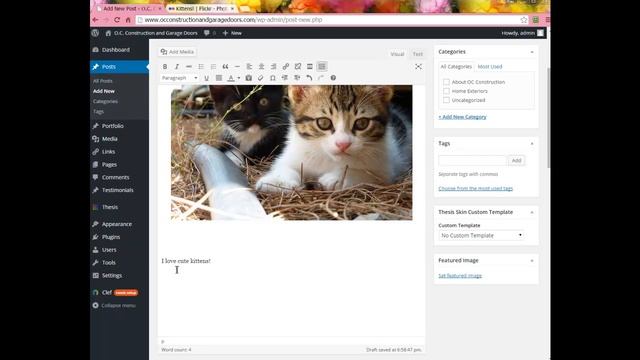Open Dashboard in the sidebar
The height and width of the screenshot is (360, 640).
[116, 50]
